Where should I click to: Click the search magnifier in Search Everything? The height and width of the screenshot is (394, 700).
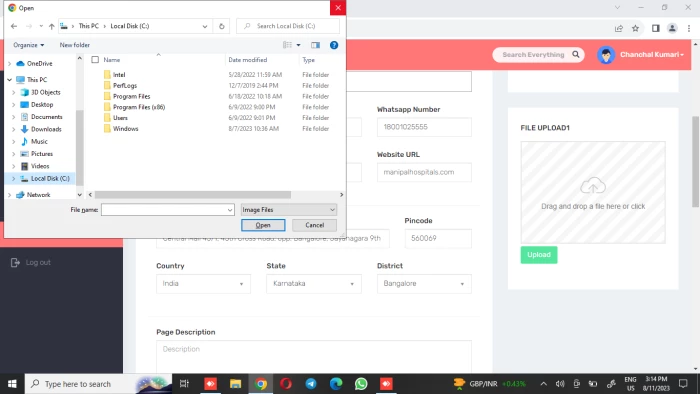(576, 54)
